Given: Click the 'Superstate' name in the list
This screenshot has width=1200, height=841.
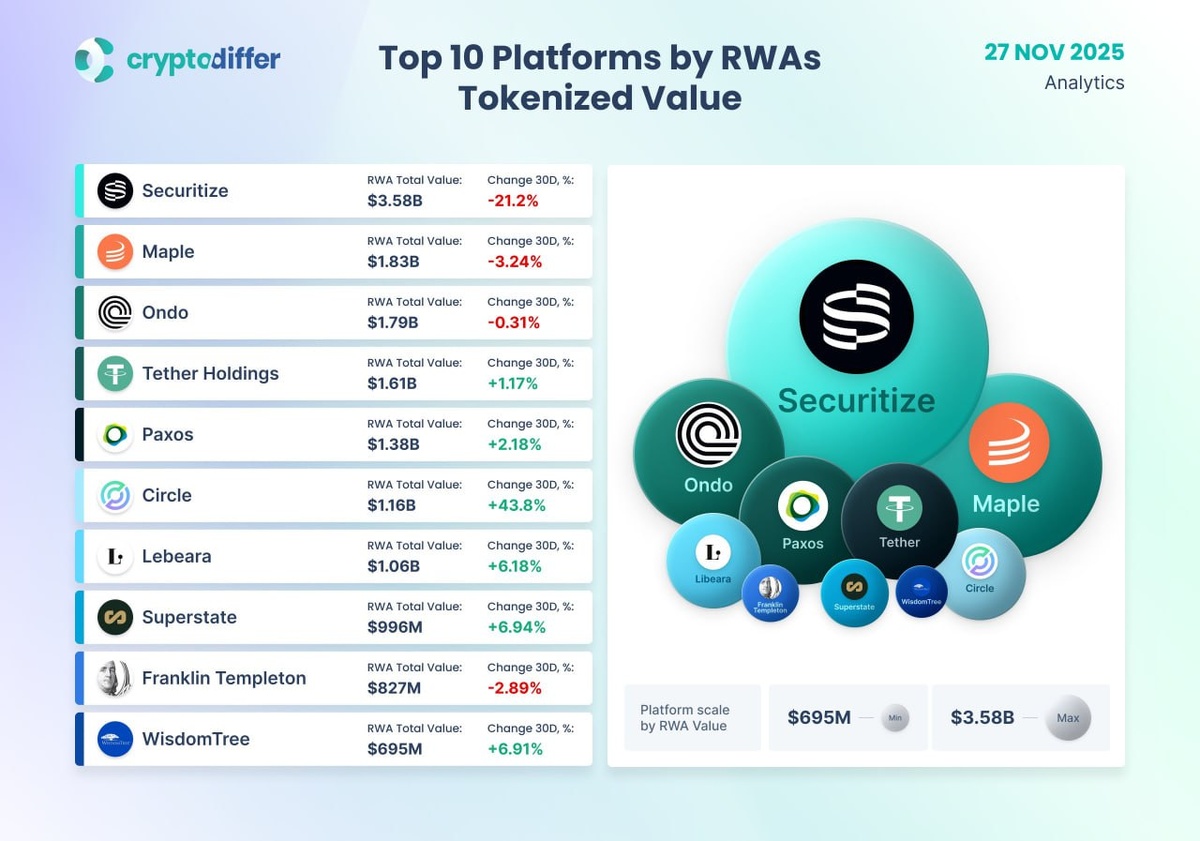Looking at the screenshot, I should point(189,618).
